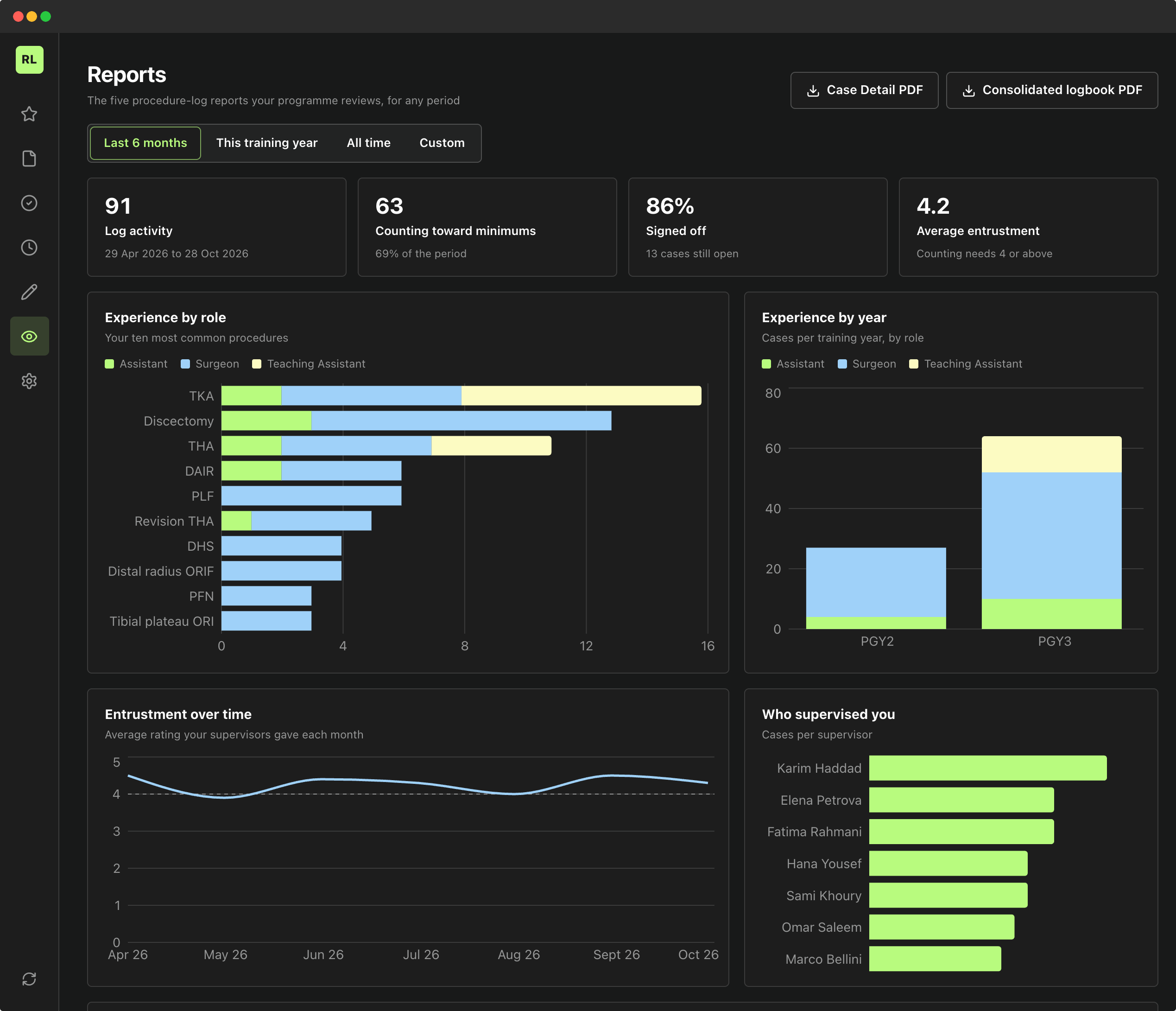Toggle Surgeon legend in Experience by year
Viewport: 1176px width, 1011px height.
click(x=866, y=364)
